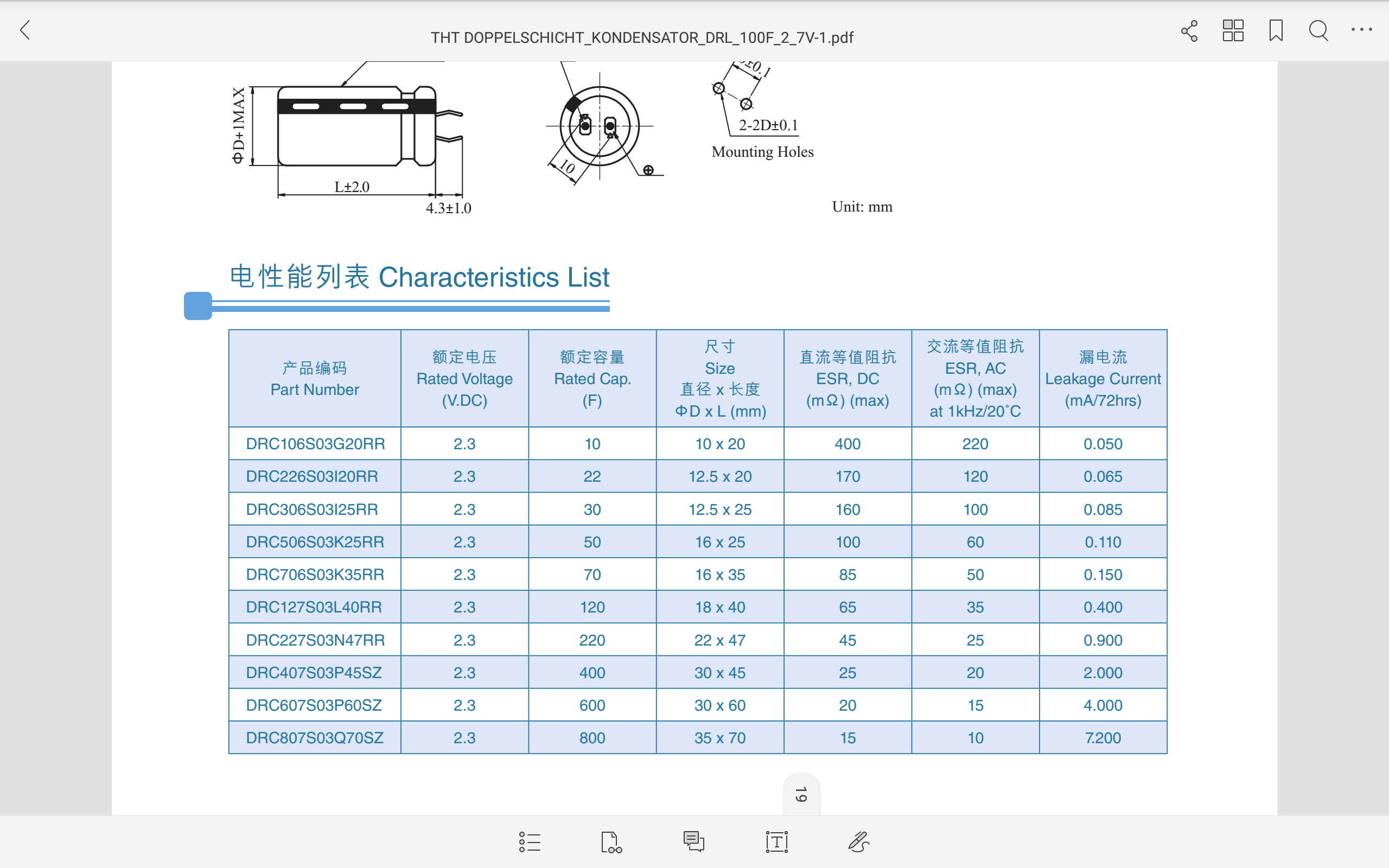The height and width of the screenshot is (868, 1389).
Task: Select the Leakage Current column header
Action: click(x=1103, y=379)
